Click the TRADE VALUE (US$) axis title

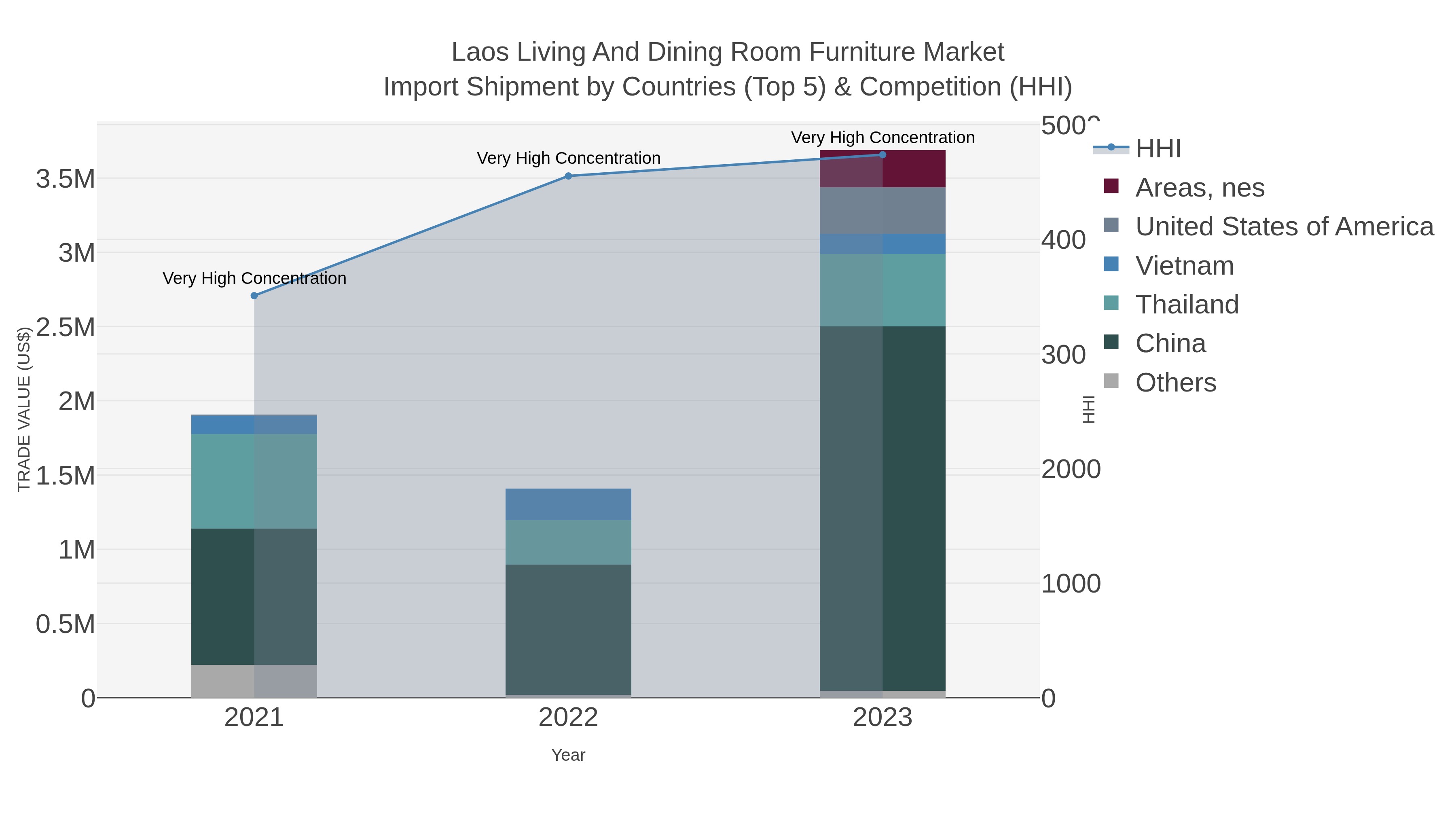pyautogui.click(x=24, y=410)
